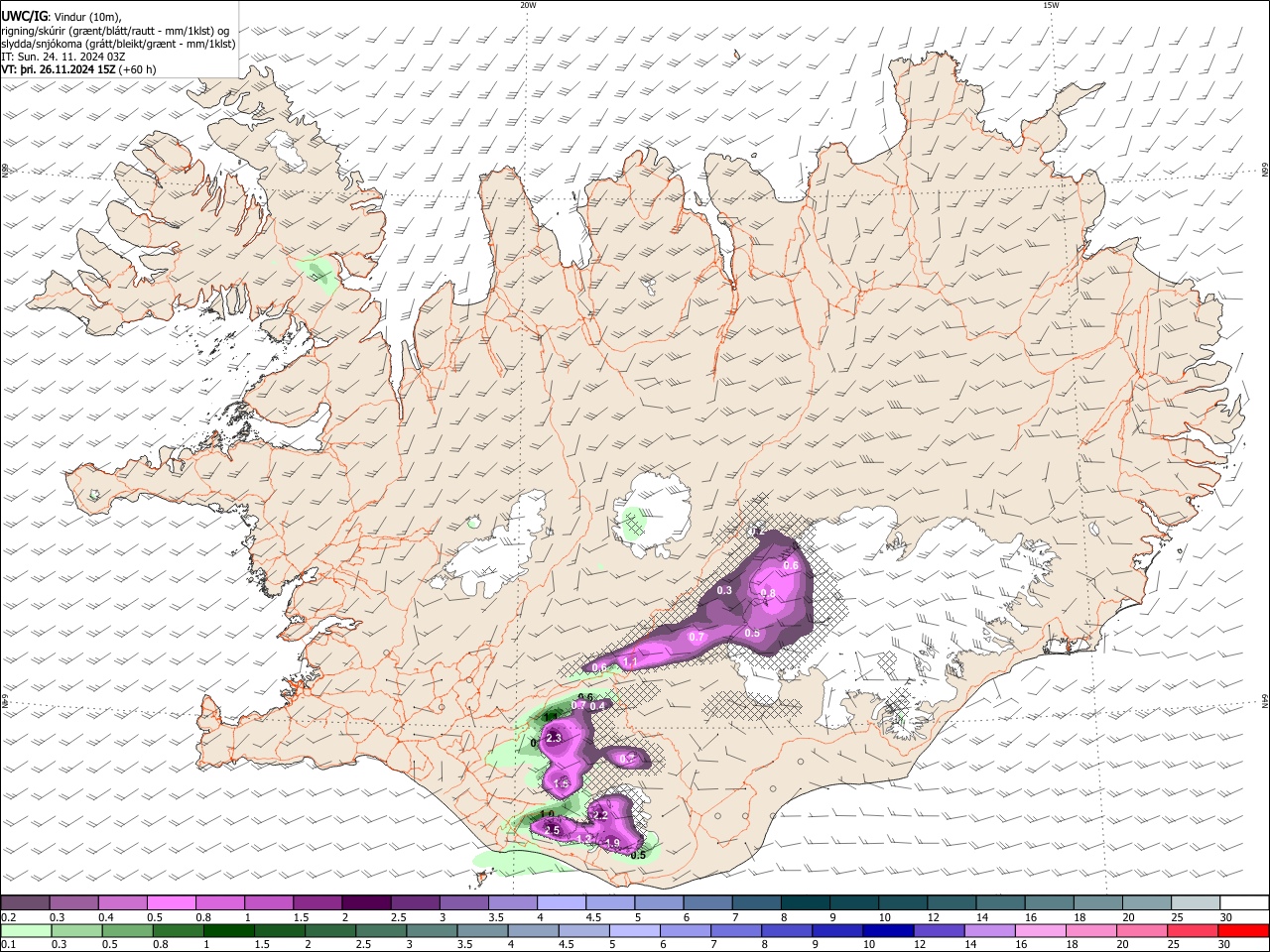1270x952 pixels.
Task: Select upper legend row swatch labeled 14
Action: pyautogui.click(x=1001, y=903)
